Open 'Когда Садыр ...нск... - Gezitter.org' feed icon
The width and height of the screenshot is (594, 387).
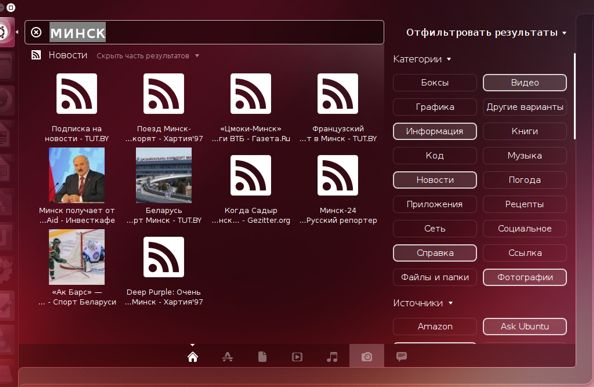click(251, 175)
